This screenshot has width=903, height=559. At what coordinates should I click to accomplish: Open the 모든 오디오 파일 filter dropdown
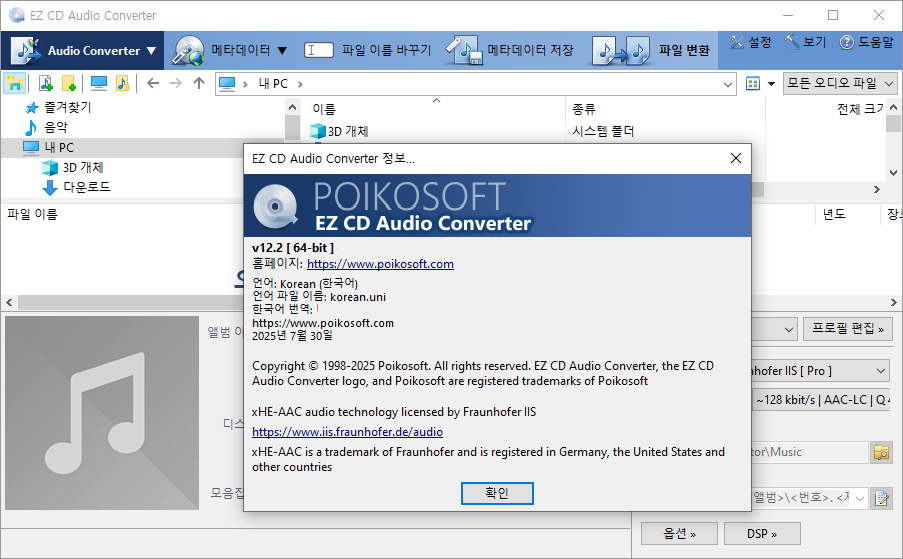click(840, 83)
